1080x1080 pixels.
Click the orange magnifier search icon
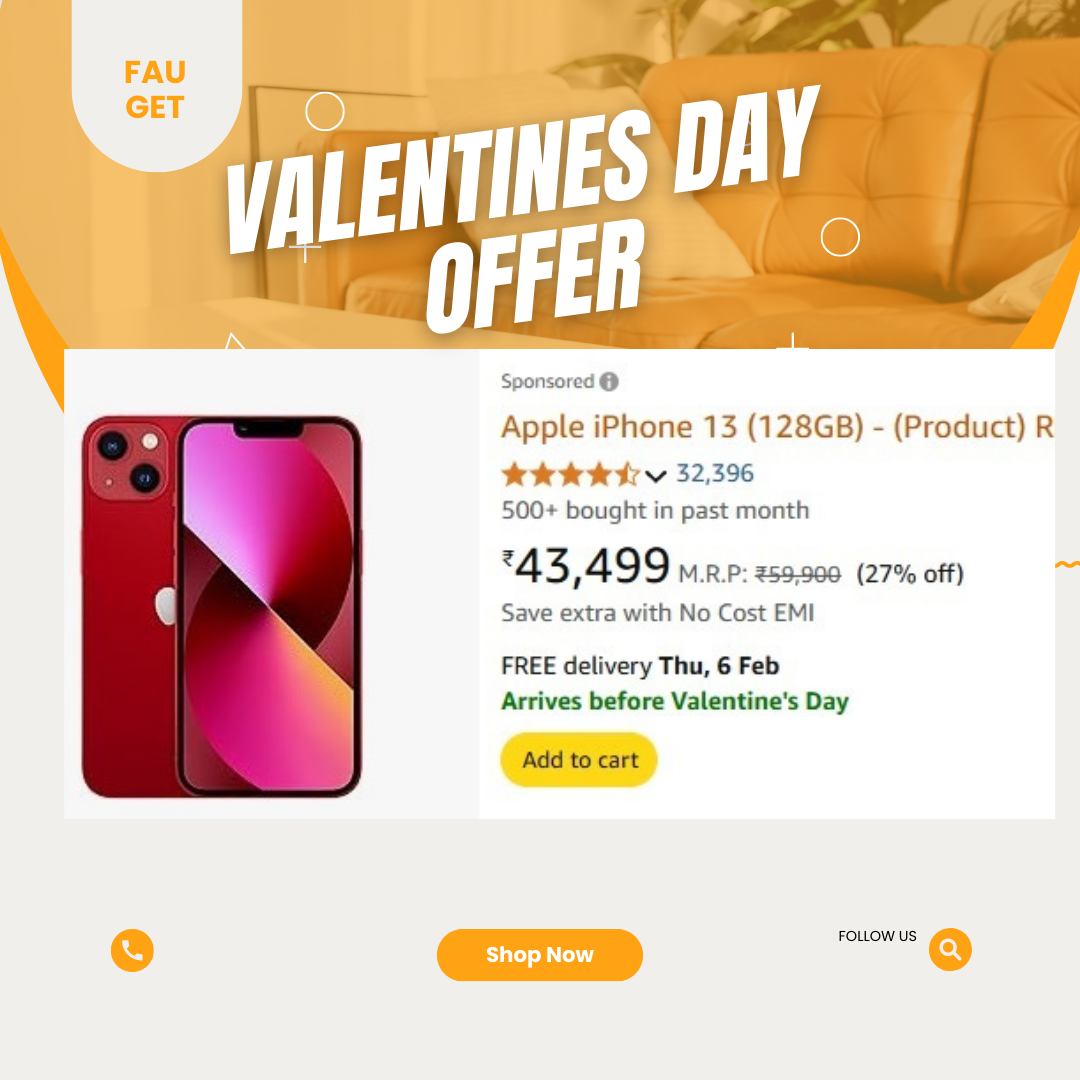coord(950,949)
